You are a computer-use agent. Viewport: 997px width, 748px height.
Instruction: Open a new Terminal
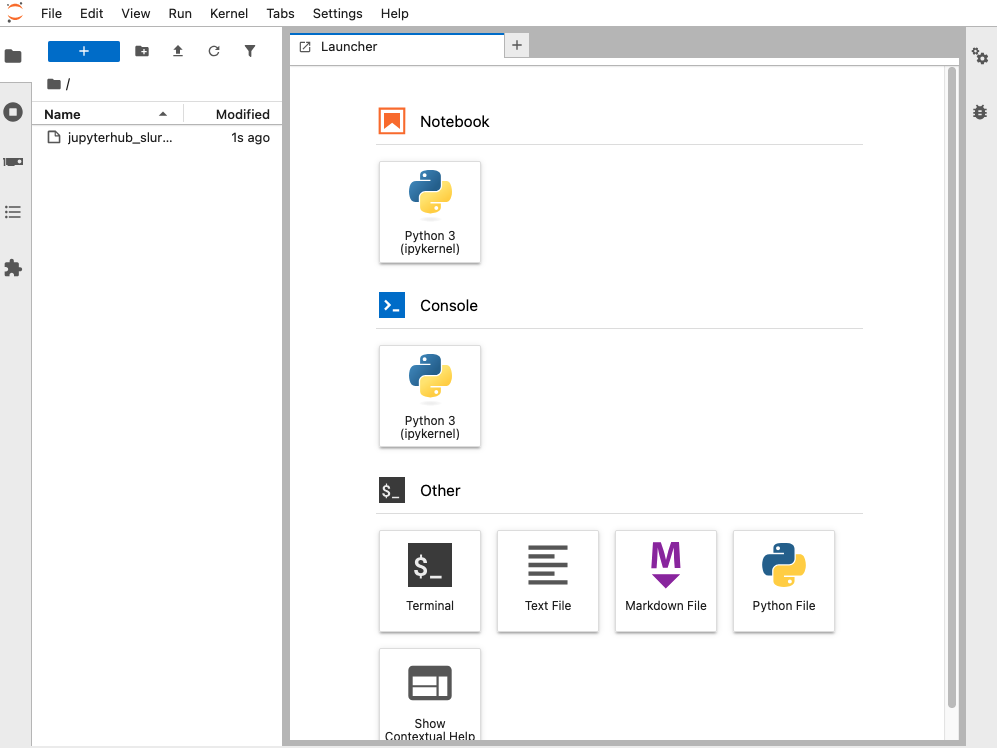(x=430, y=581)
